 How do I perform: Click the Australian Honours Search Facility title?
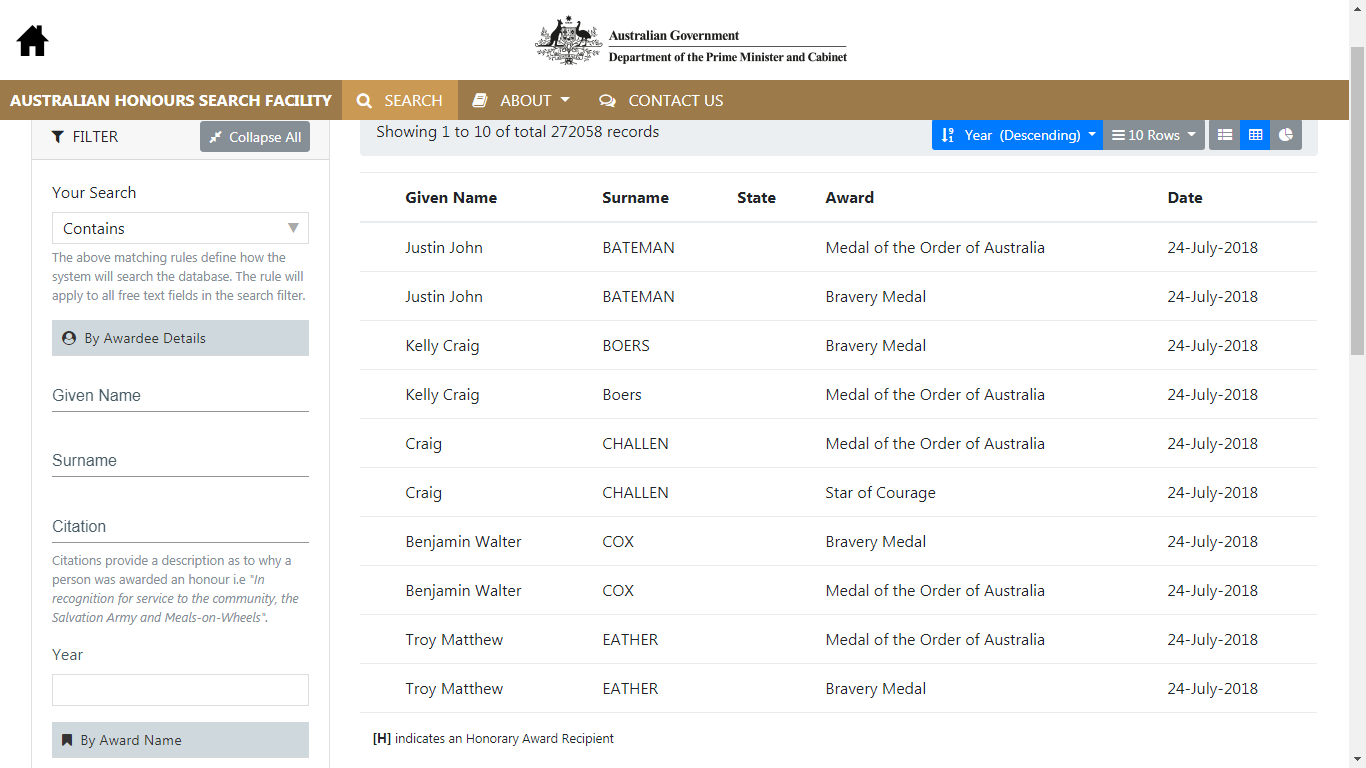pos(171,100)
